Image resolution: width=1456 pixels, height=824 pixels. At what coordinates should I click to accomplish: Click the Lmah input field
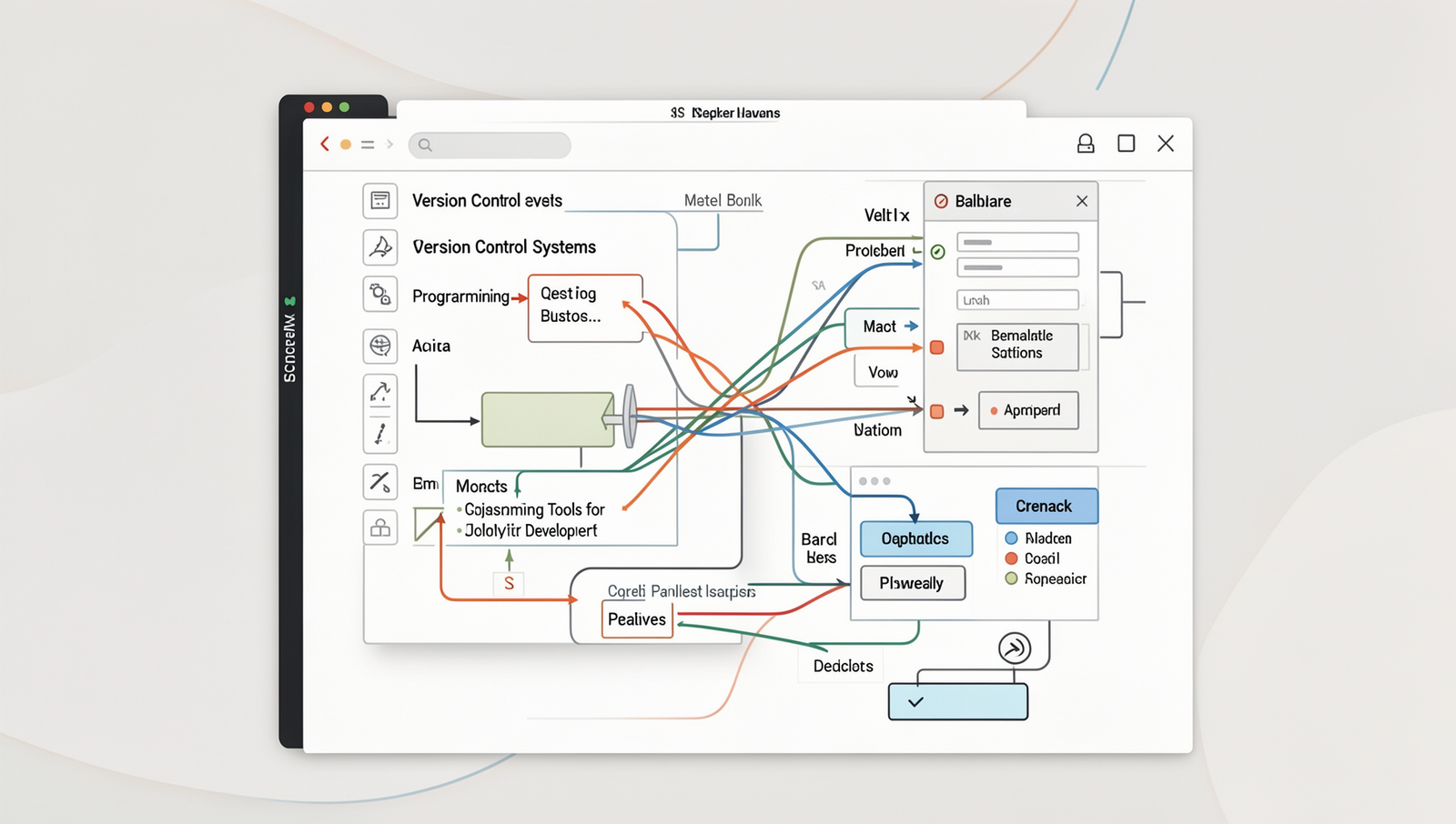[1017, 300]
